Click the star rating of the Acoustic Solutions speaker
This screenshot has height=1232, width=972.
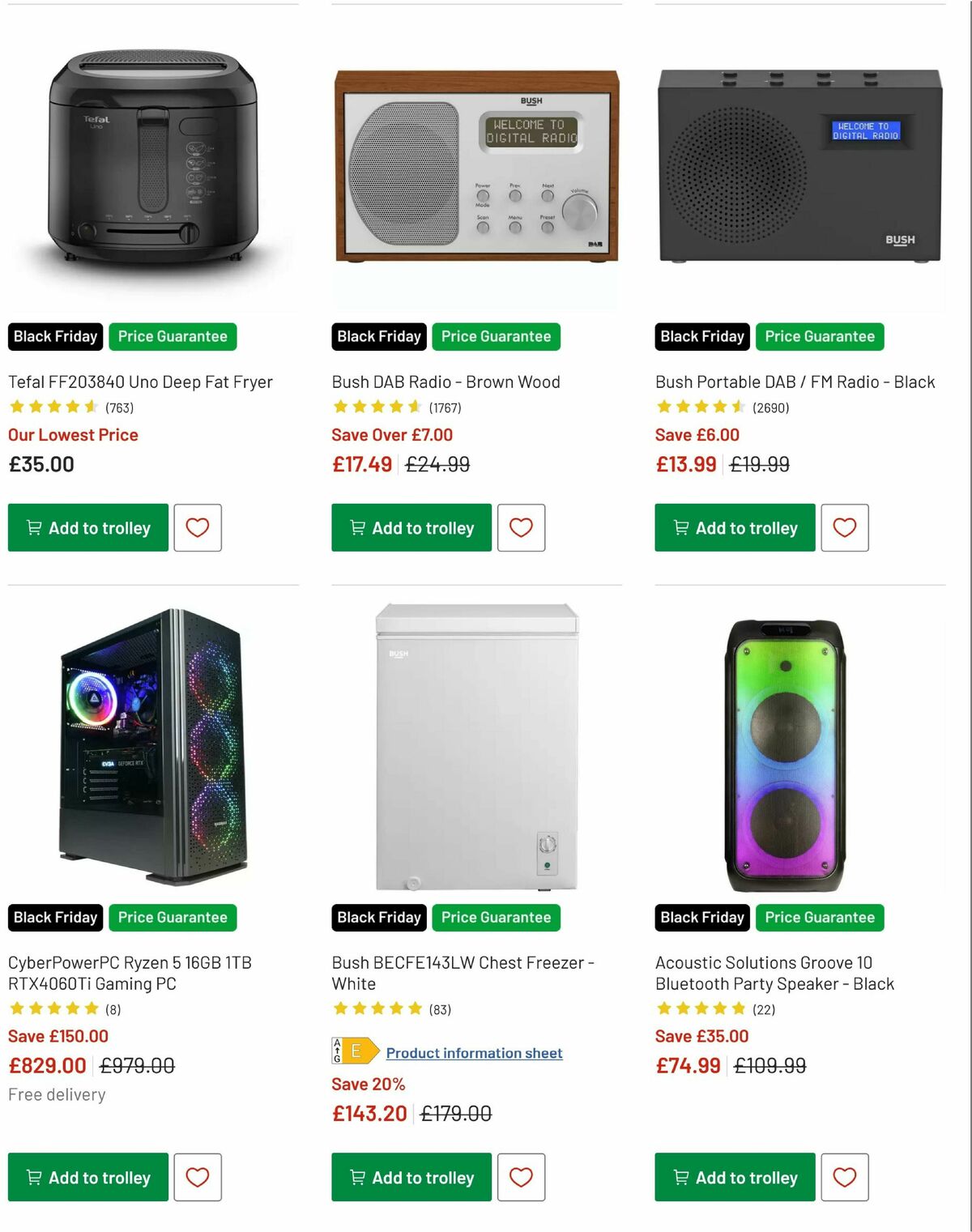(x=701, y=1009)
